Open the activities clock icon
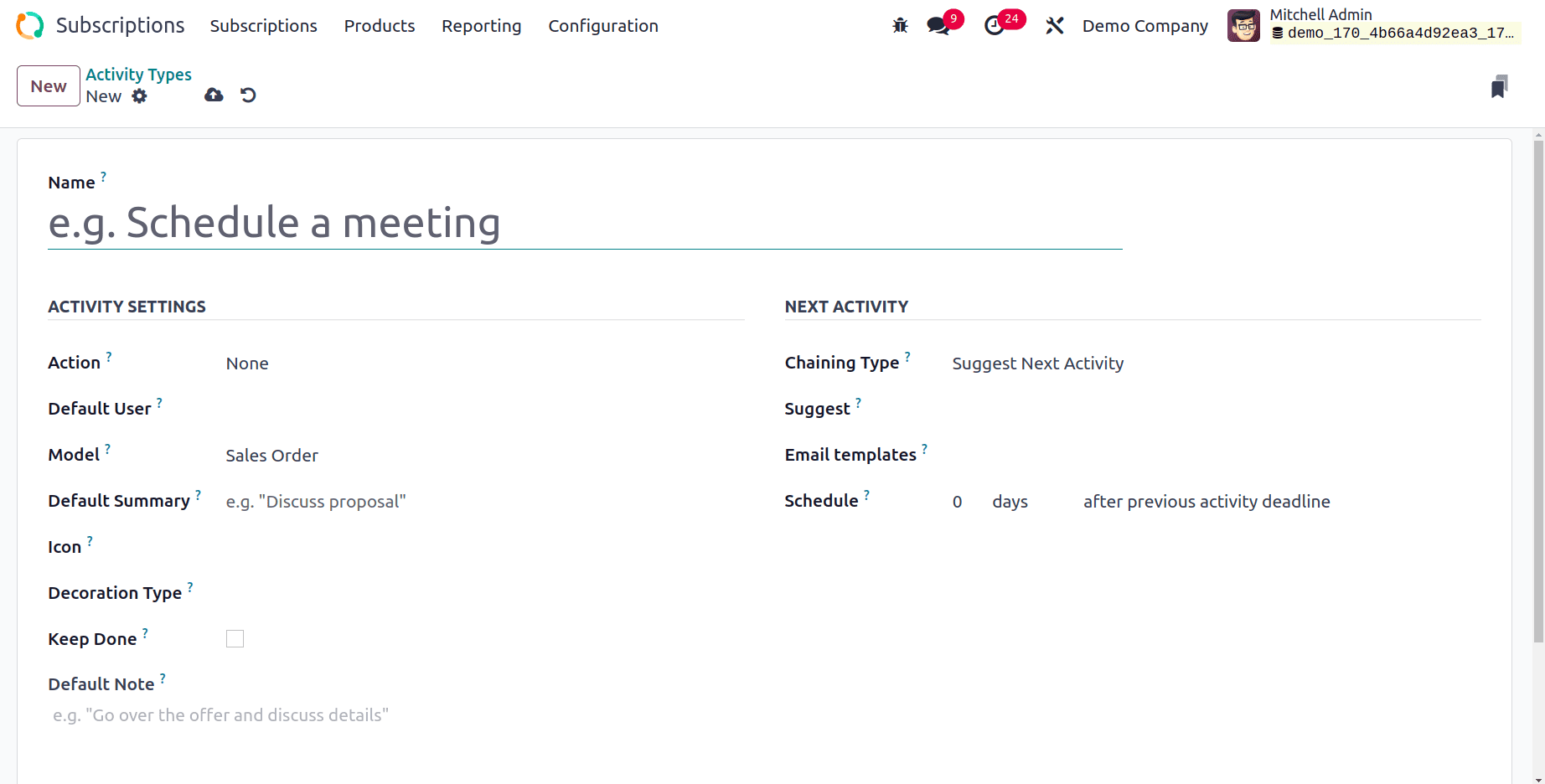 click(x=994, y=26)
